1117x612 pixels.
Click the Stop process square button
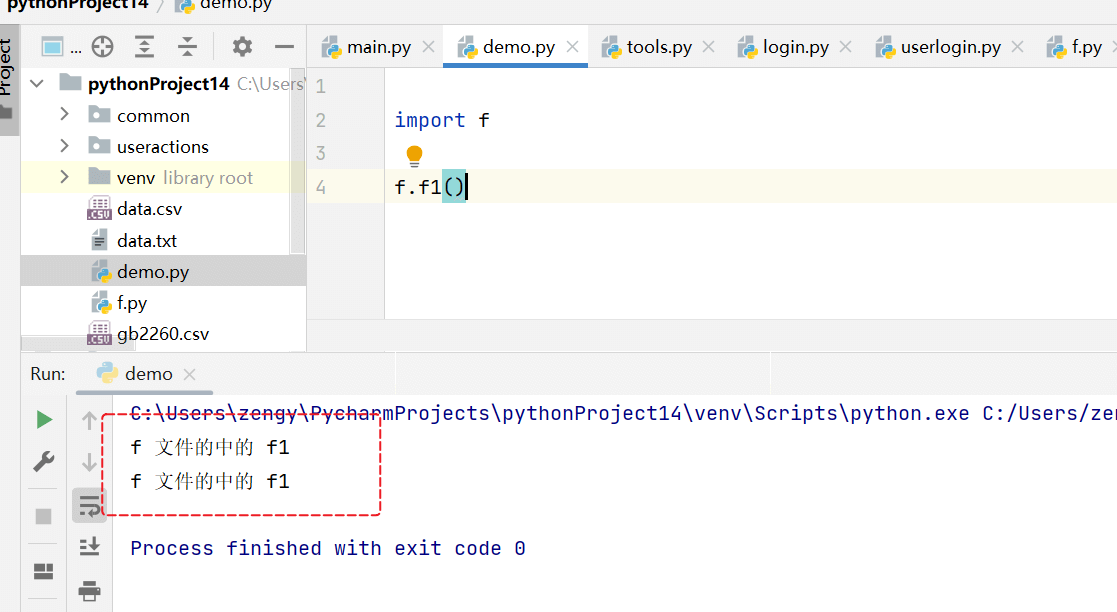[x=43, y=517]
